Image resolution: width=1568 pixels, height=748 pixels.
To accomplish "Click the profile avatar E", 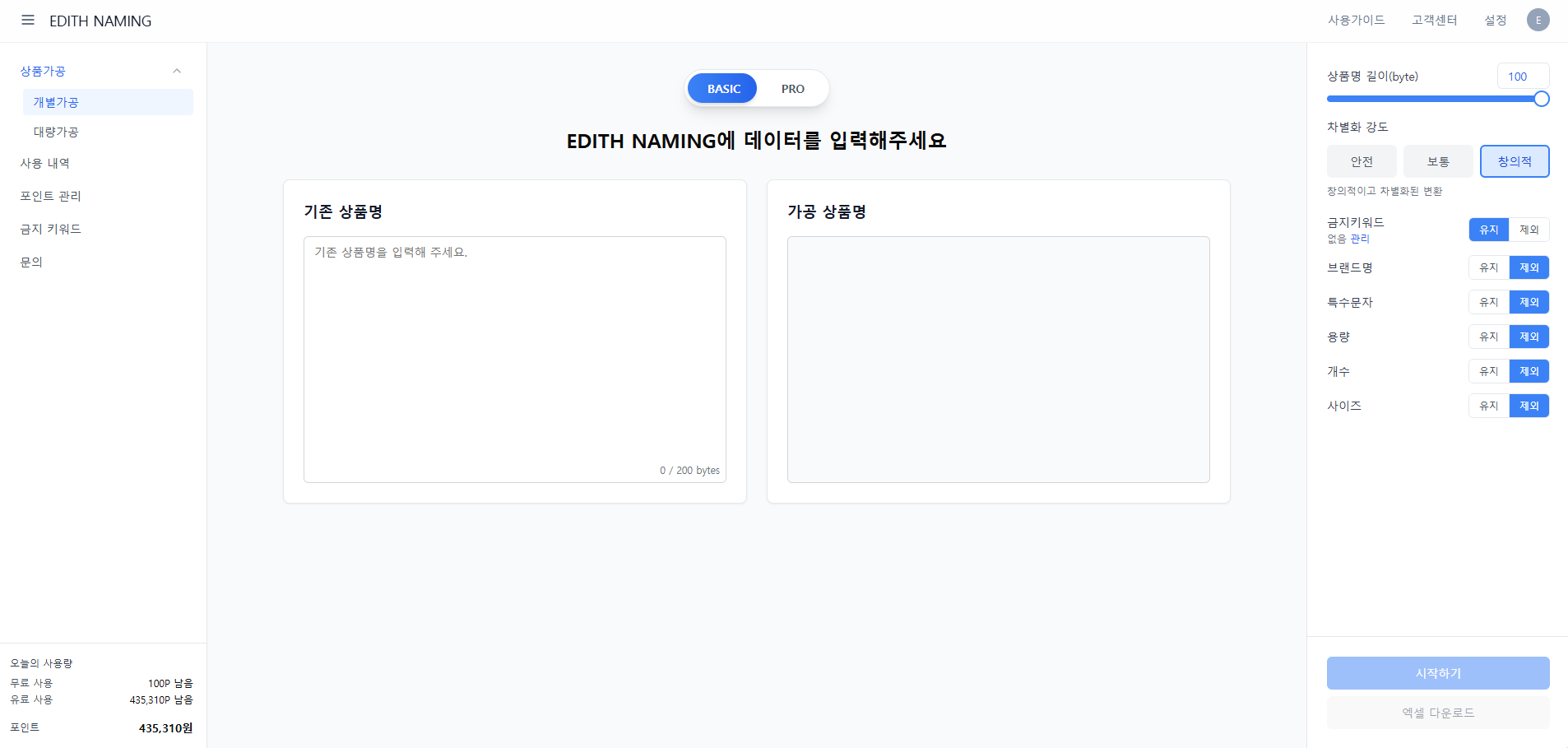I will pos(1538,20).
